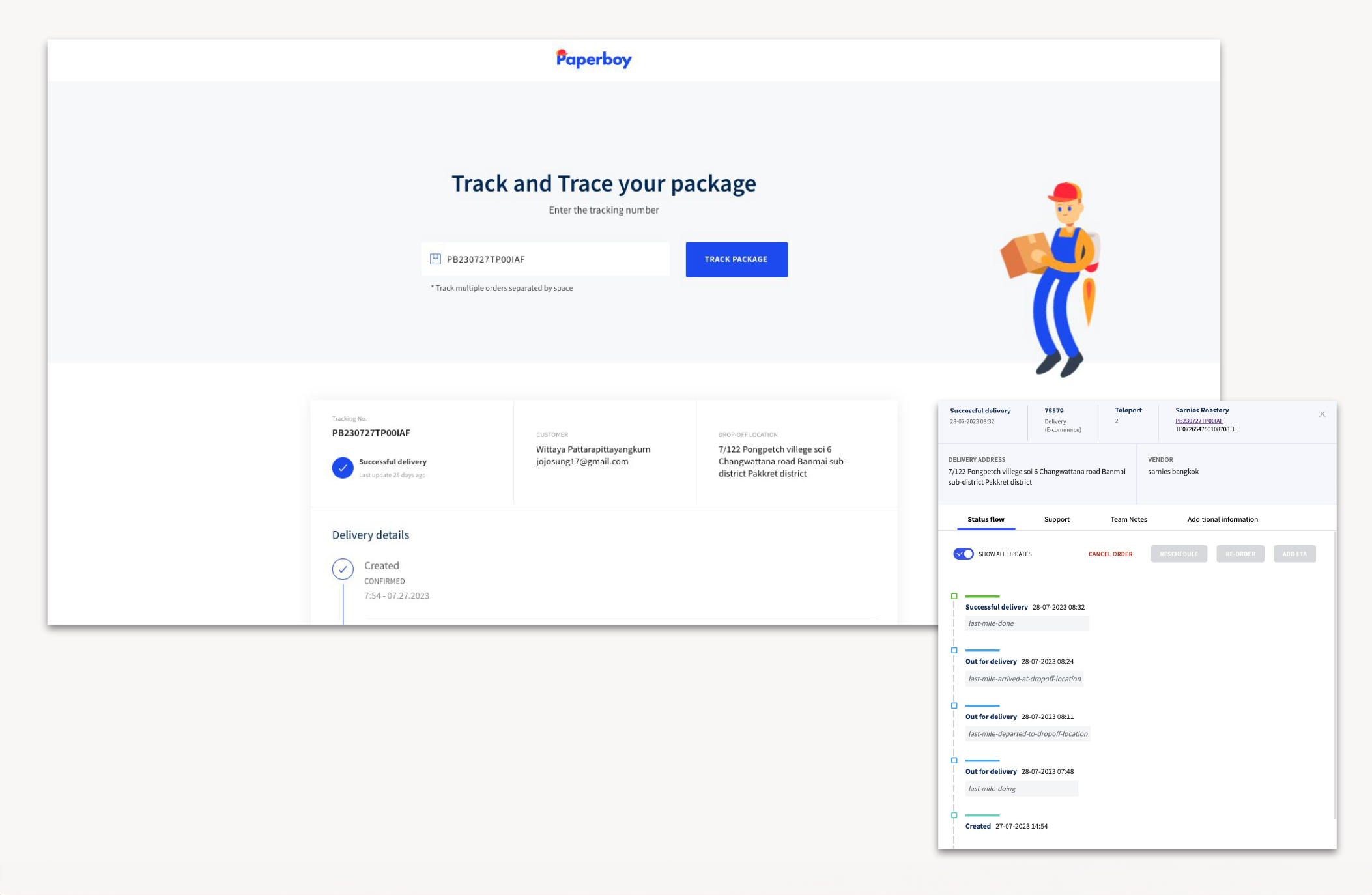The image size is (1372, 895).
Task: Close the order details panel
Action: pos(1322,414)
